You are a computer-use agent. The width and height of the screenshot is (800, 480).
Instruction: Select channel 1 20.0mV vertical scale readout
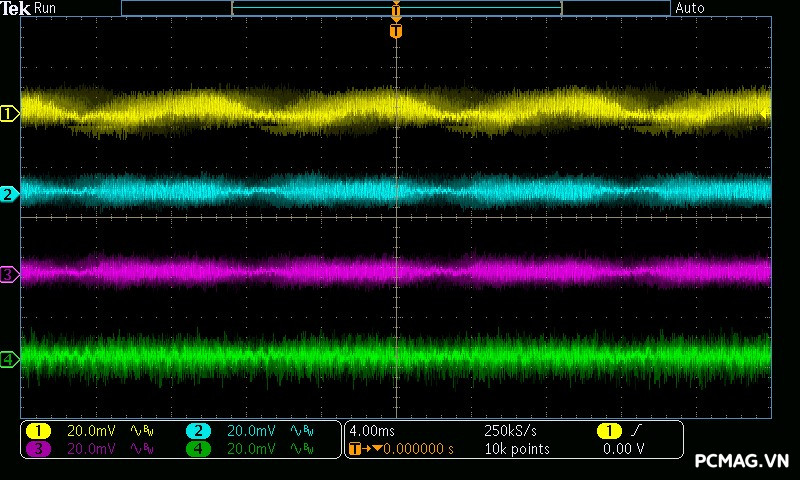click(91, 430)
